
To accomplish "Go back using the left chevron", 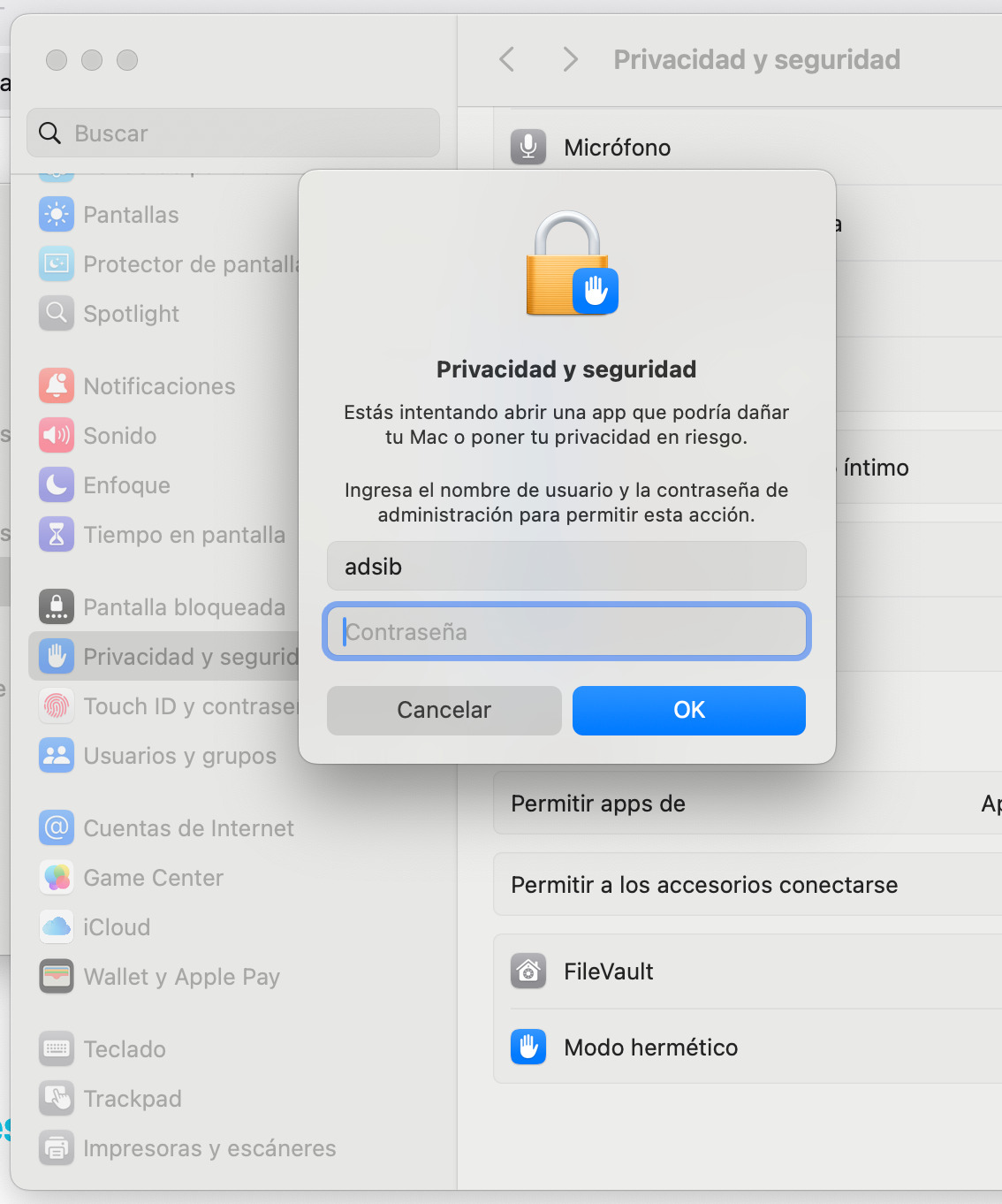I will click(507, 60).
